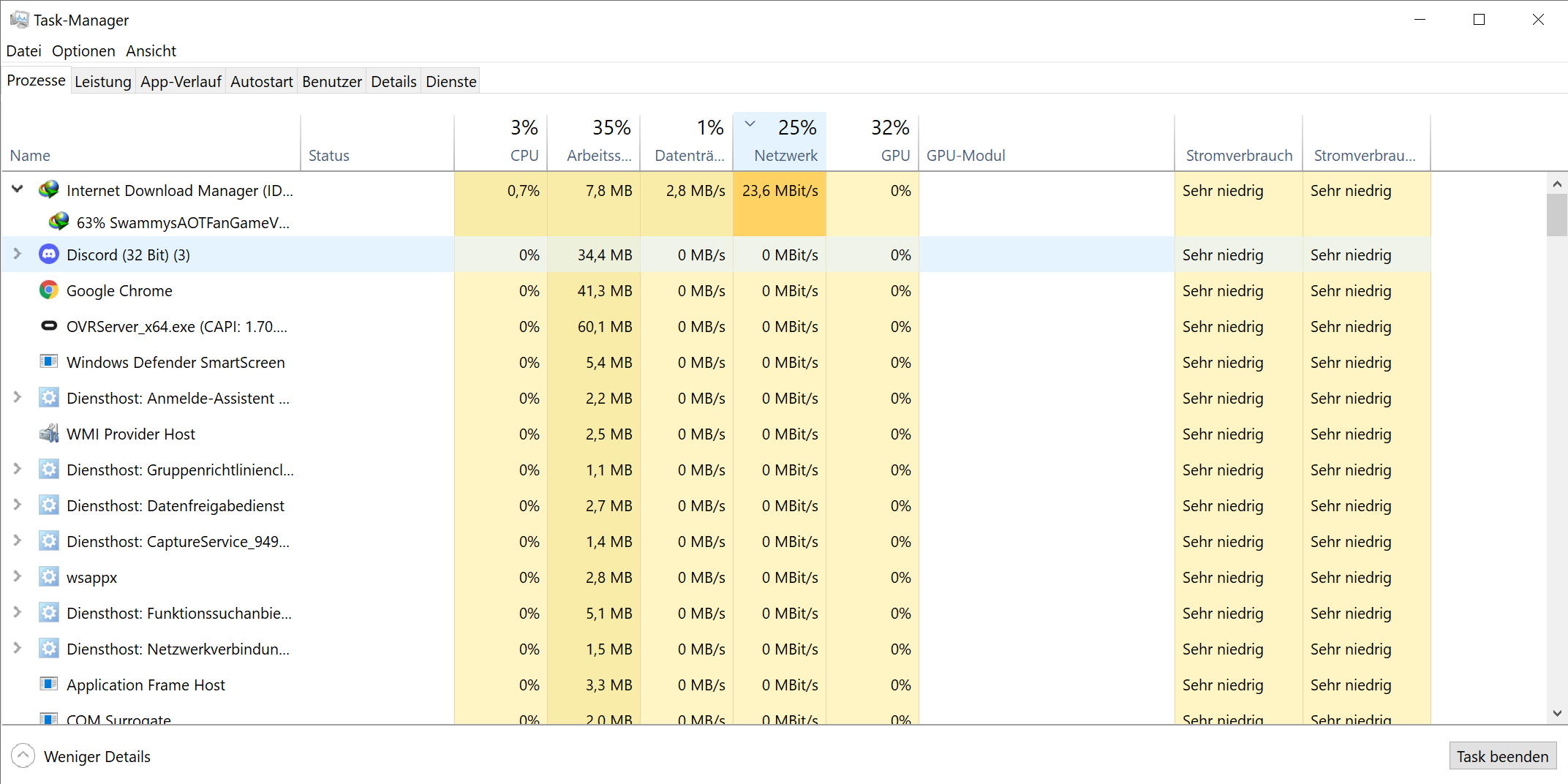1568x784 pixels.
Task: Click the scrollbar down arrow
Action: tap(1557, 713)
